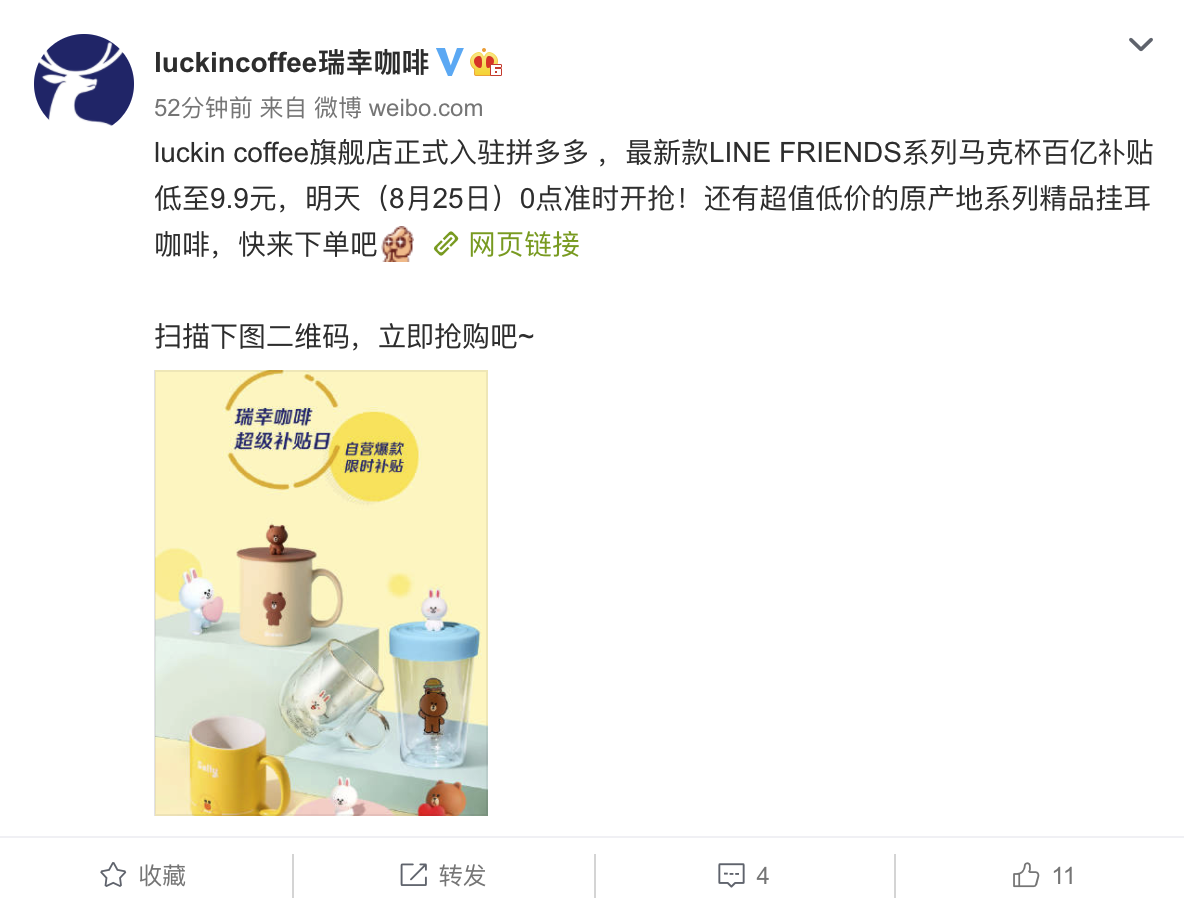
Task: Click the like count 11
Action: pos(1063,876)
